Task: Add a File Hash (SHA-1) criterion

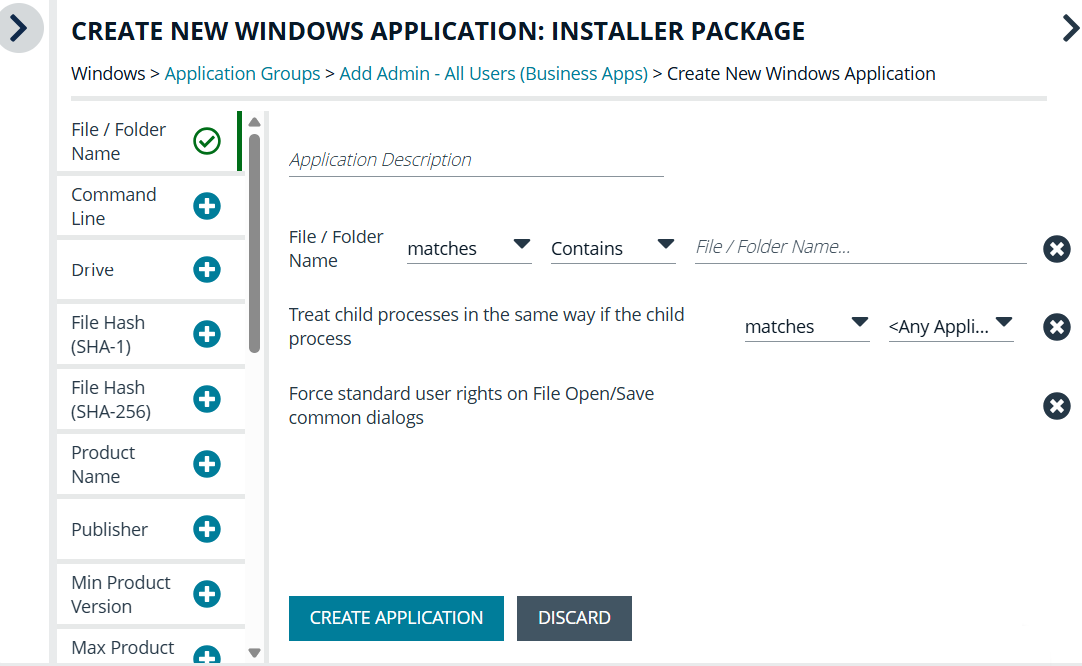Action: coord(206,334)
